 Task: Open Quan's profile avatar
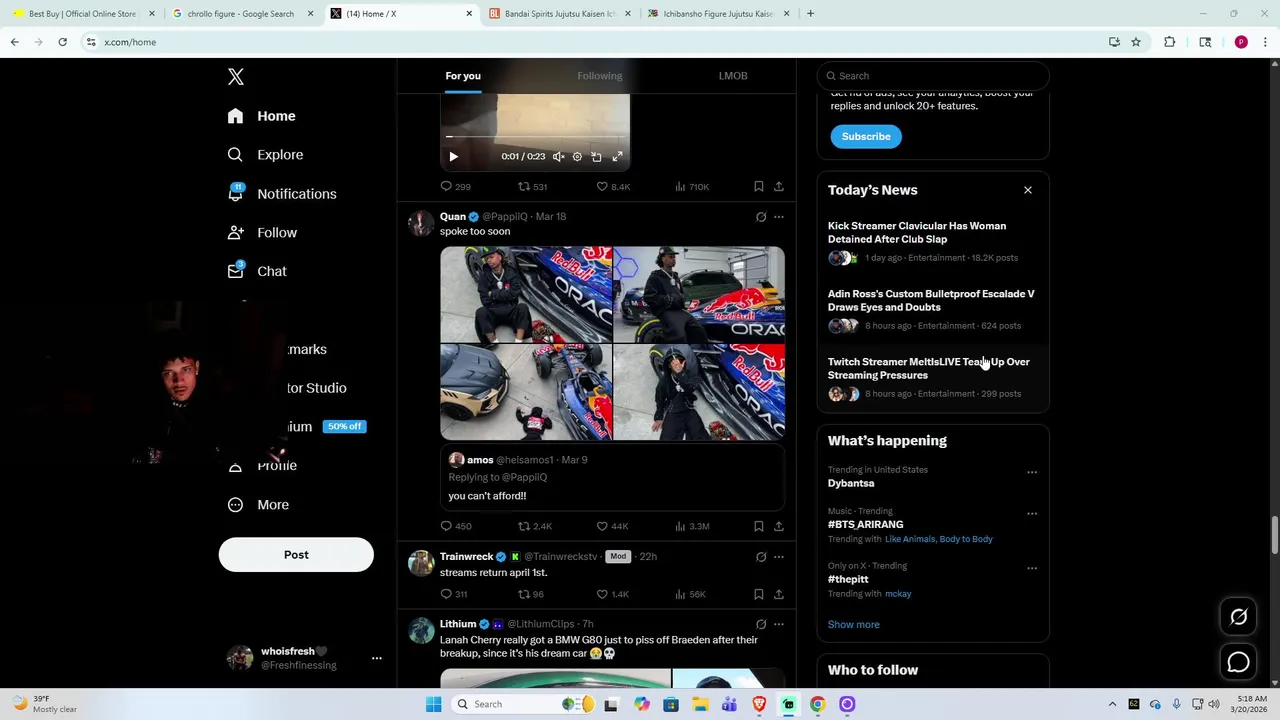pyautogui.click(x=421, y=223)
